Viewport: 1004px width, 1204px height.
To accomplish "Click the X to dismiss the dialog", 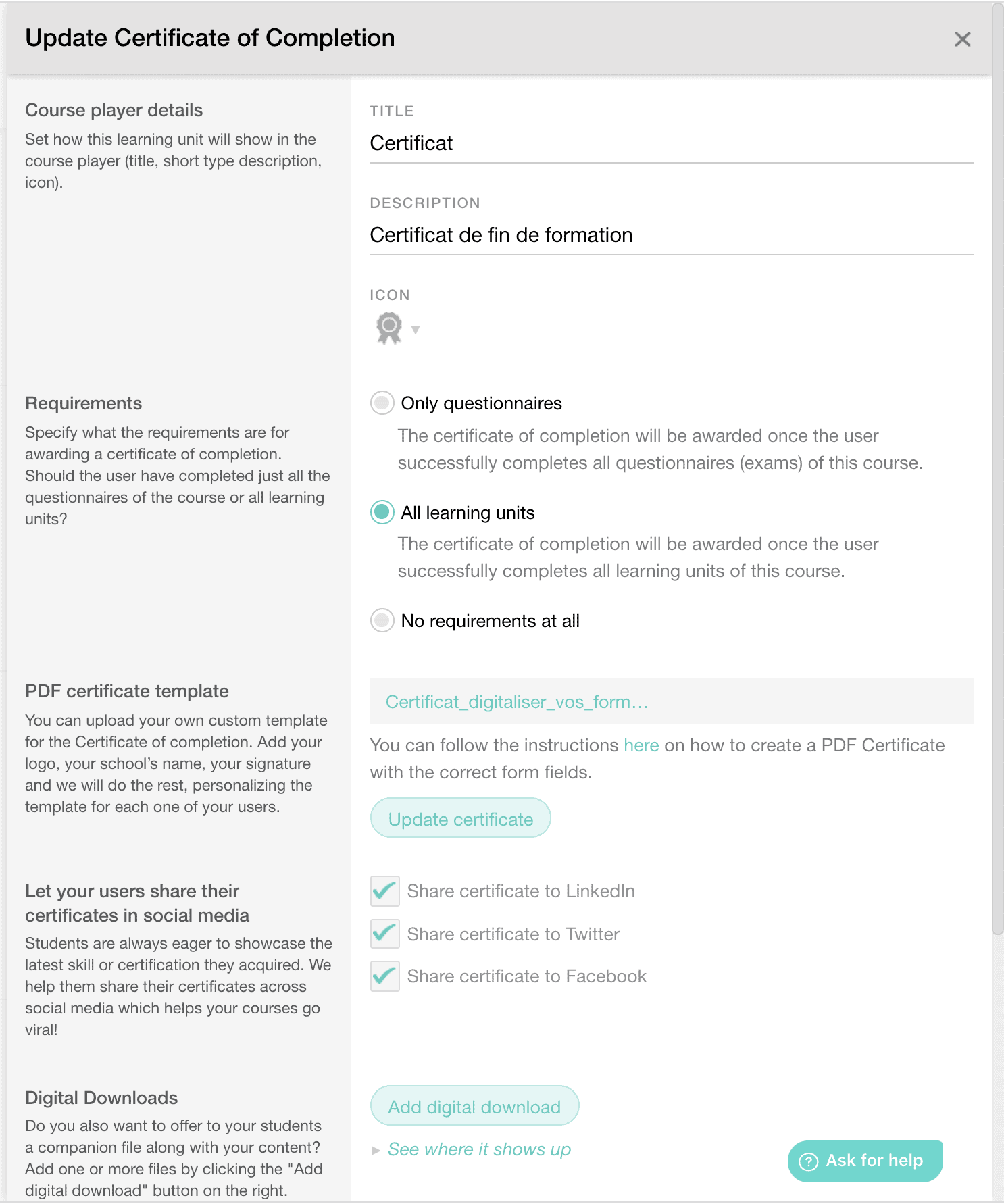I will (x=962, y=39).
